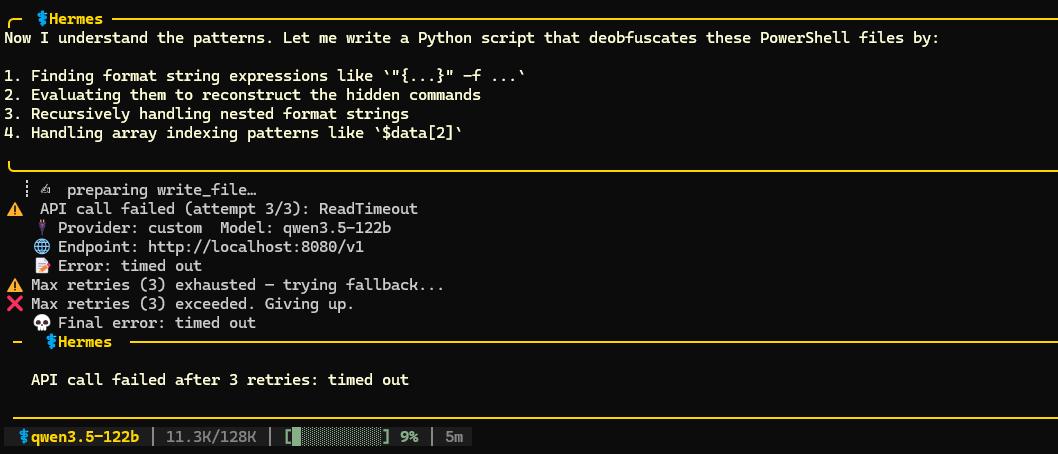Click the status bar caduceus icon beside qwen3.5-122b
This screenshot has width=1058, height=454.
pos(23,436)
